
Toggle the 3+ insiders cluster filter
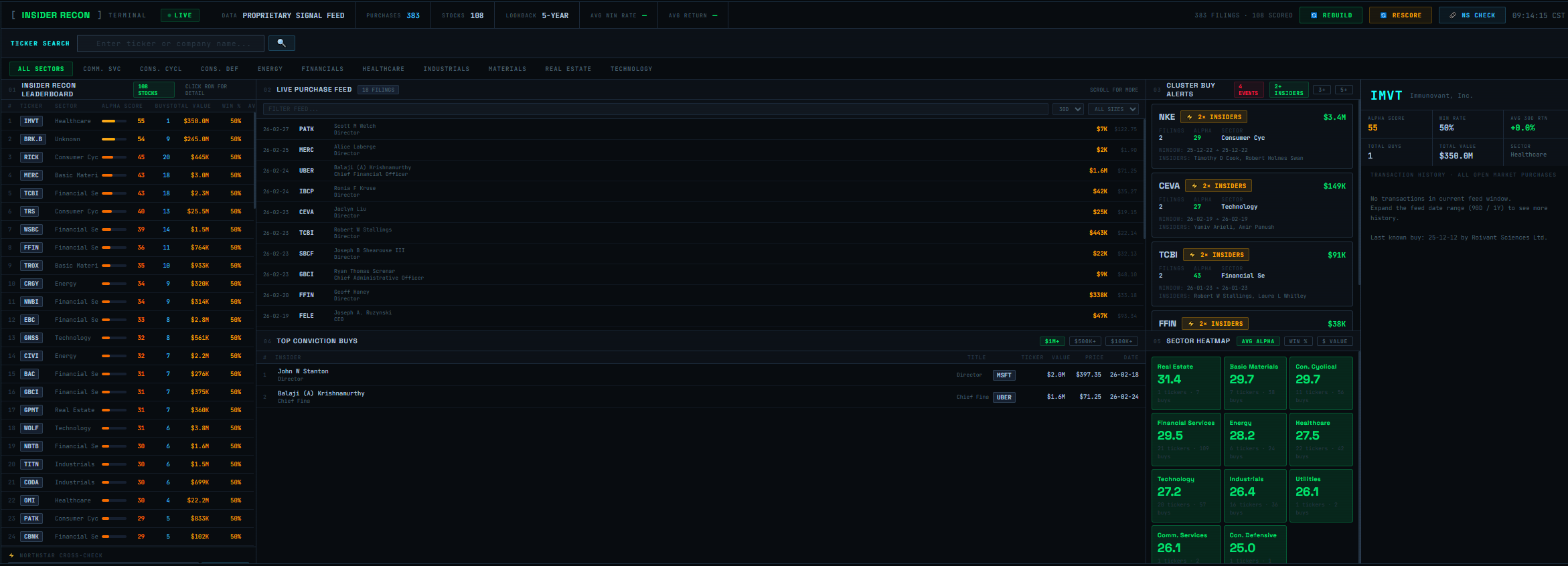(x=1322, y=90)
